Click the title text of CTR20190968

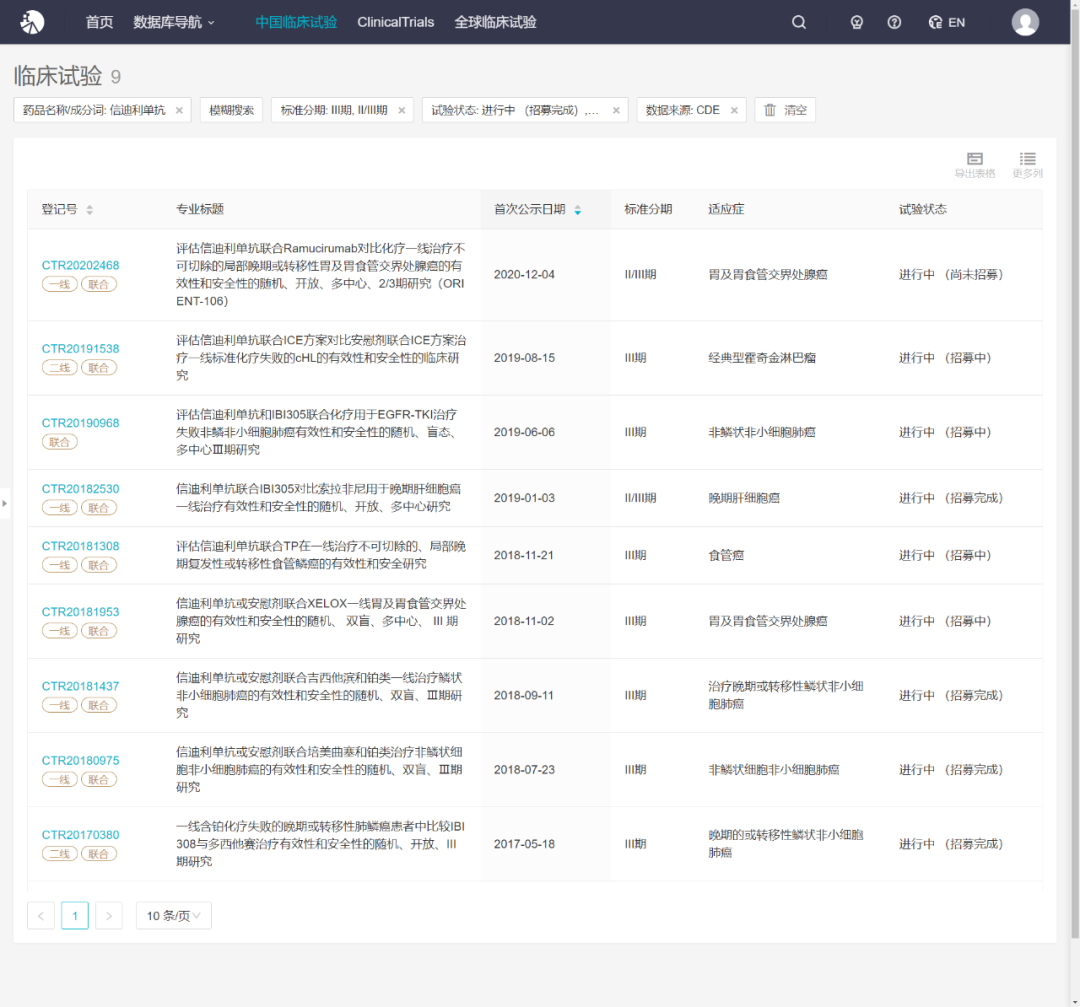pos(319,432)
